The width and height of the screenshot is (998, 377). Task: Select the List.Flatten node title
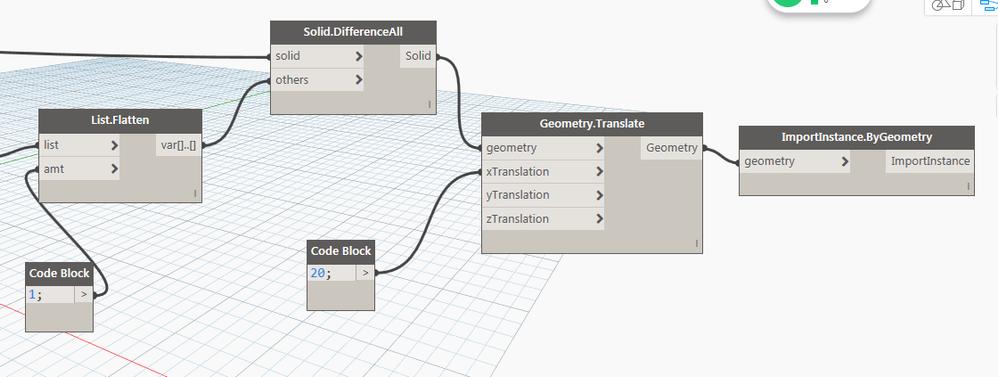120,120
